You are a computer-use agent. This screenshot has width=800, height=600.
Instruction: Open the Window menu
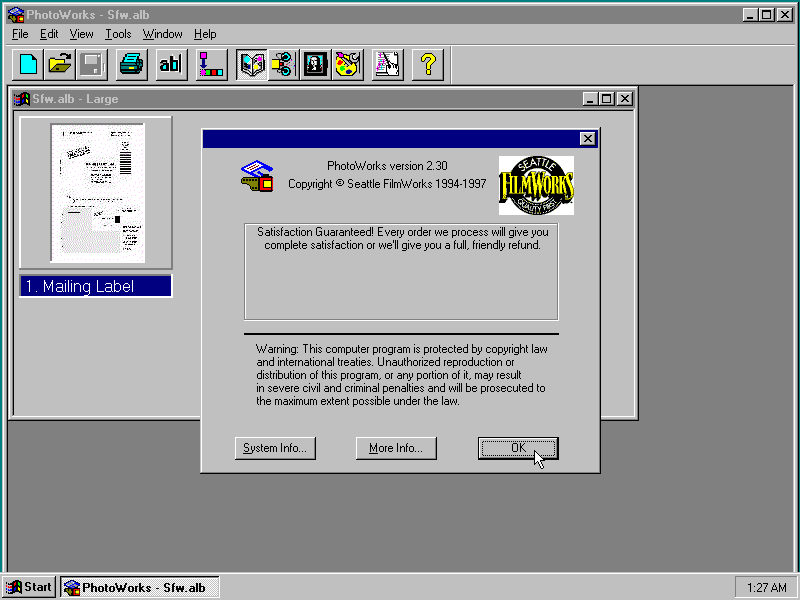click(163, 34)
